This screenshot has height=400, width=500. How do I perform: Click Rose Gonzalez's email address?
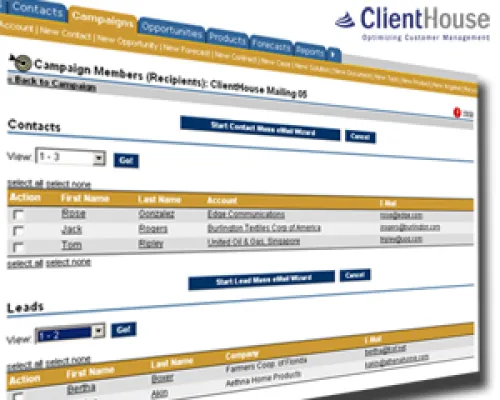click(401, 216)
